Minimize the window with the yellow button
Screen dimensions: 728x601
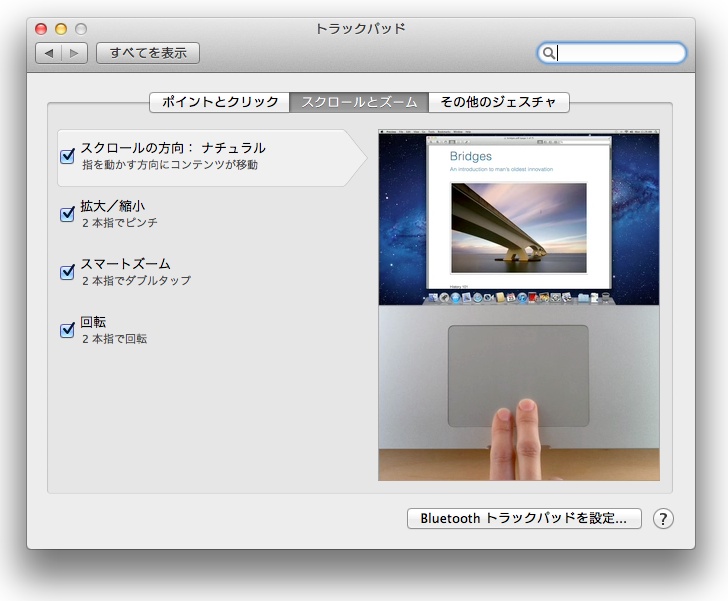[61, 29]
